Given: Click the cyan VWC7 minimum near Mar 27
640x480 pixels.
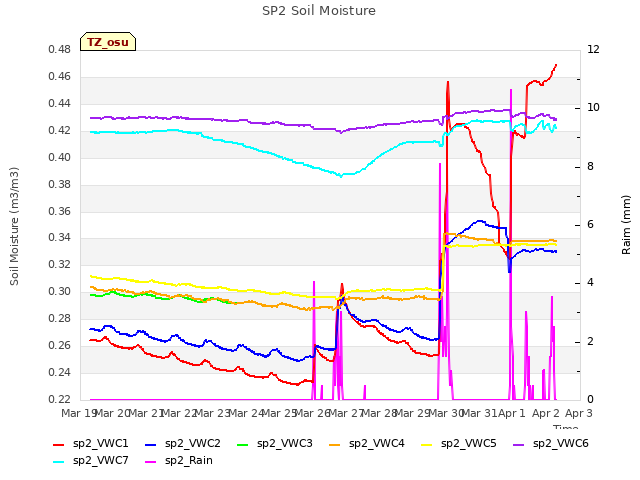Looking at the screenshot, I should (x=341, y=176).
